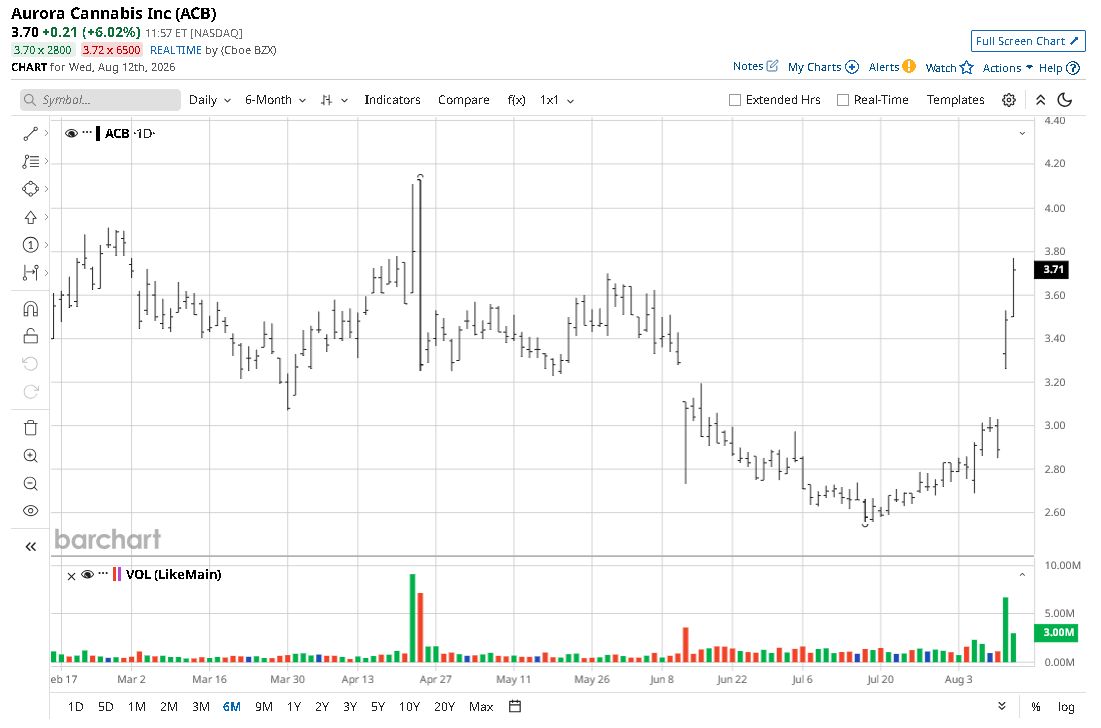Hide the VOL indicator eye
The image size is (1101, 728).
click(87, 574)
